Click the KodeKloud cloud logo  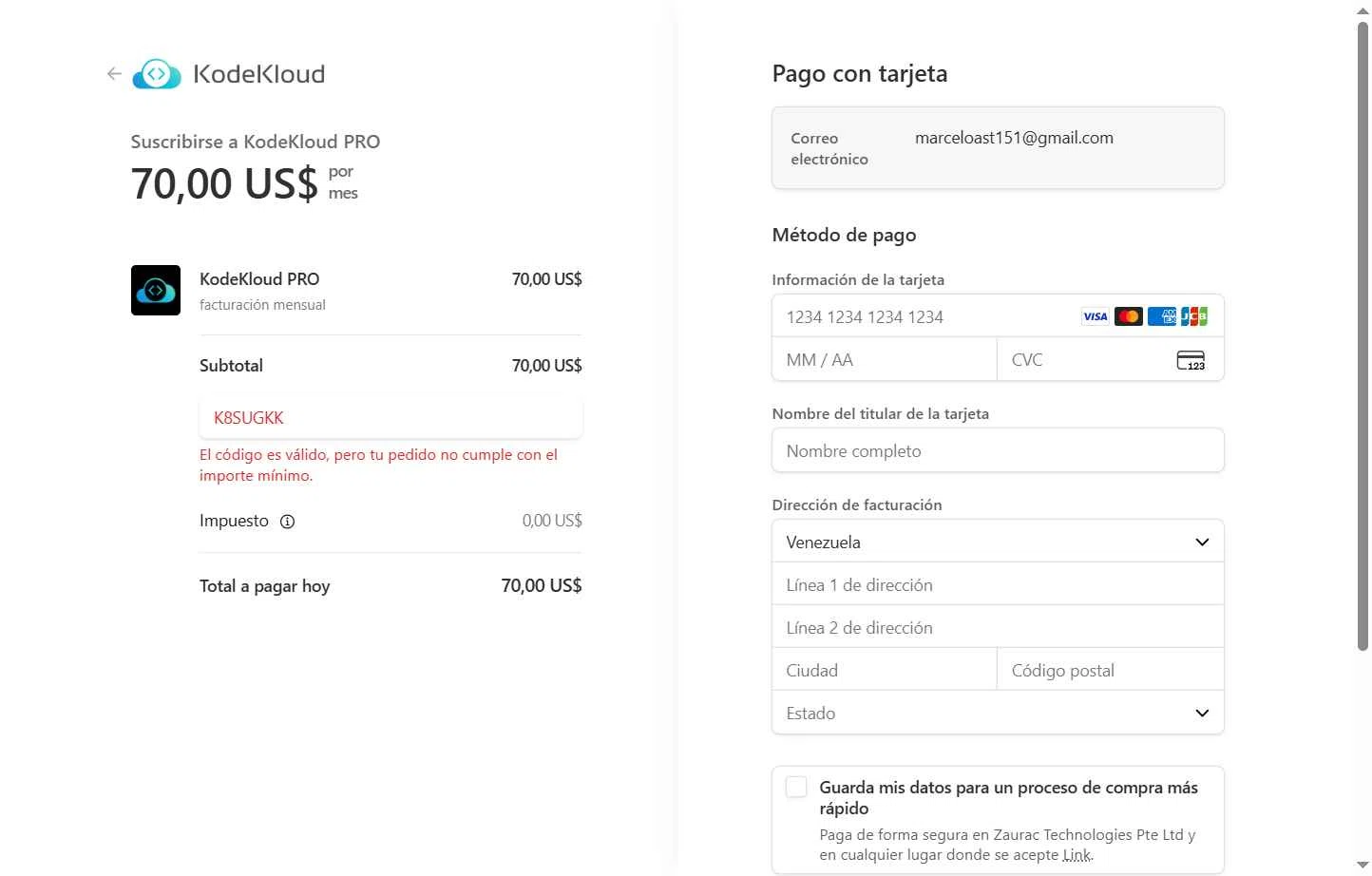point(157,74)
